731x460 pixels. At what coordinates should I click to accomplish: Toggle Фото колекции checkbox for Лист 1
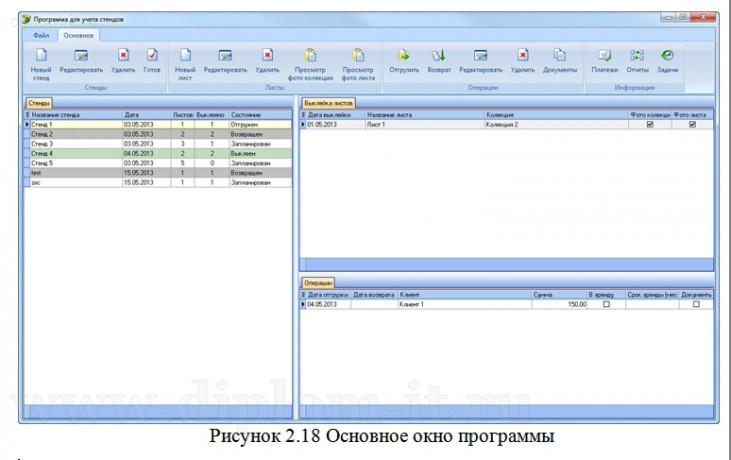(650, 124)
